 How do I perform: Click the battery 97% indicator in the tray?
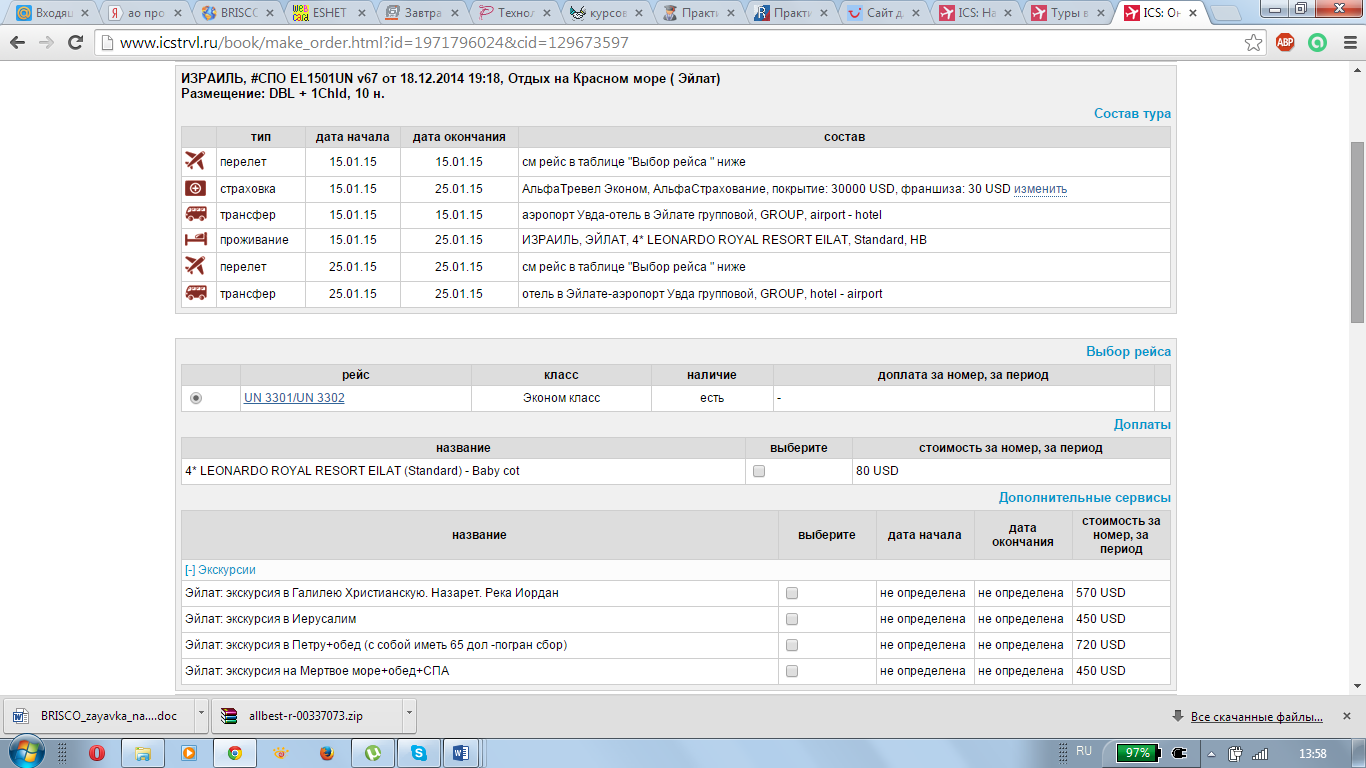pyautogui.click(x=1140, y=753)
